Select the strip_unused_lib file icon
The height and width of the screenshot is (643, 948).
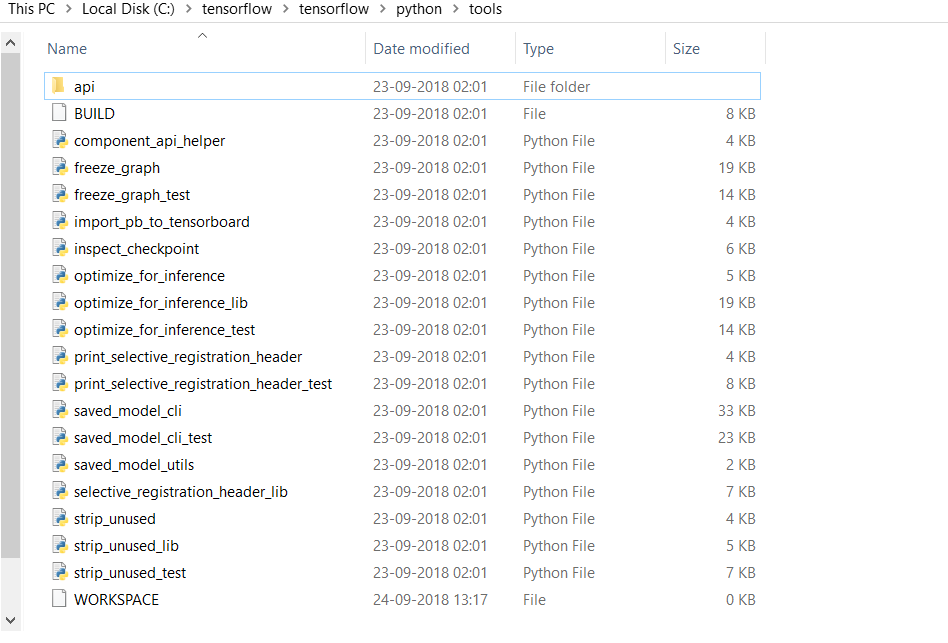coord(60,545)
